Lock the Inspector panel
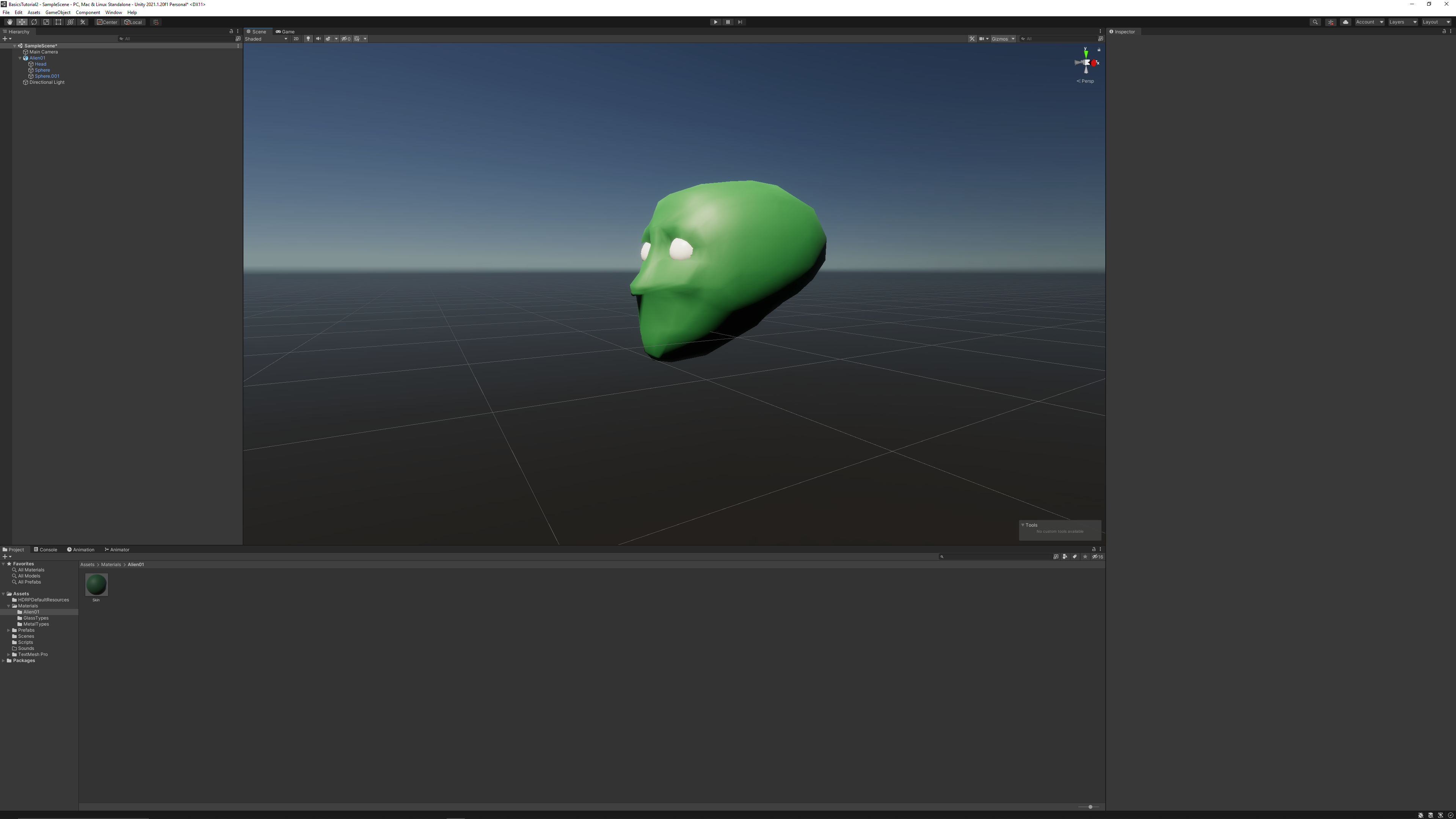1456x819 pixels. click(1444, 31)
